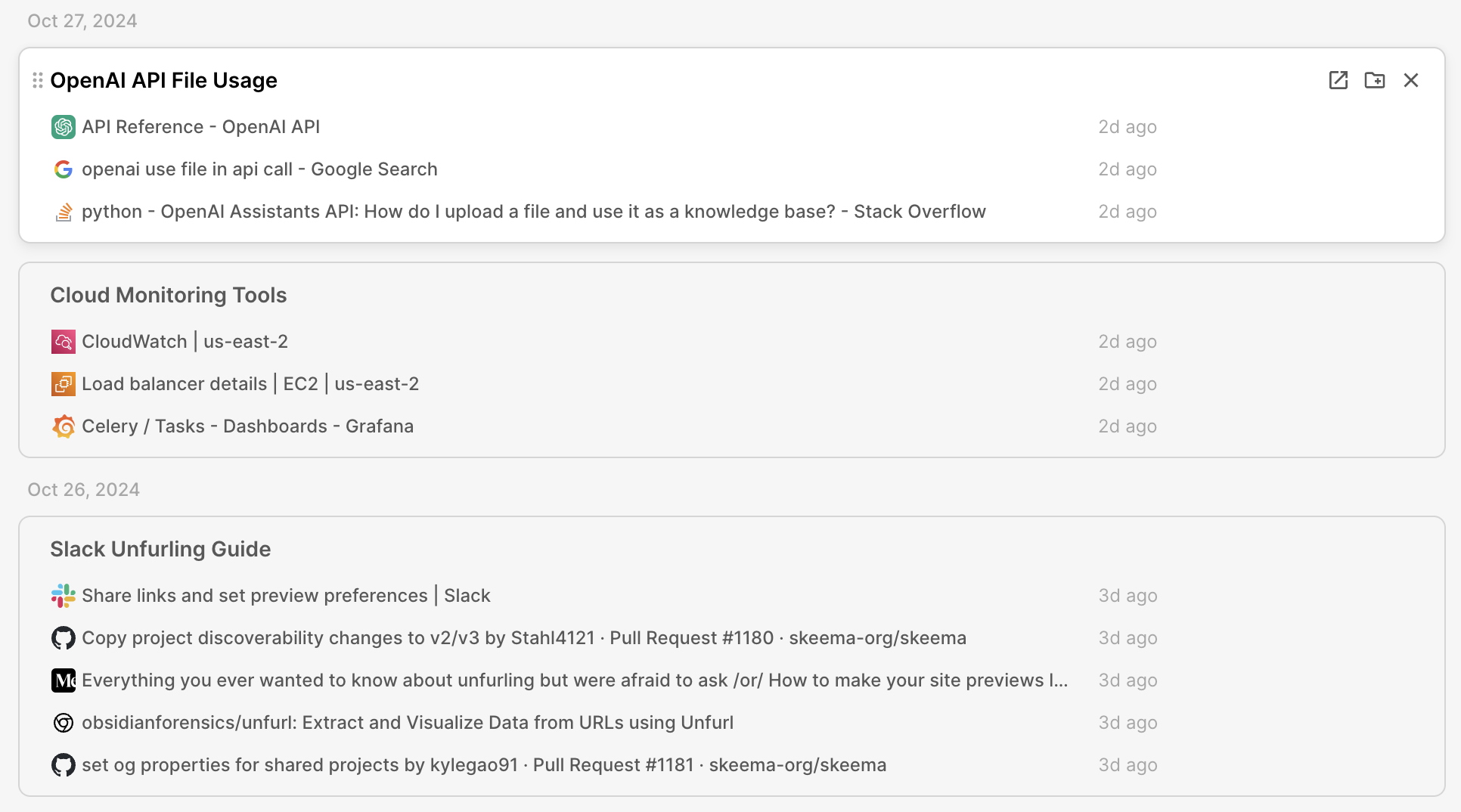Click 2d ago timestamp for CloudWatch row

pos(1128,342)
